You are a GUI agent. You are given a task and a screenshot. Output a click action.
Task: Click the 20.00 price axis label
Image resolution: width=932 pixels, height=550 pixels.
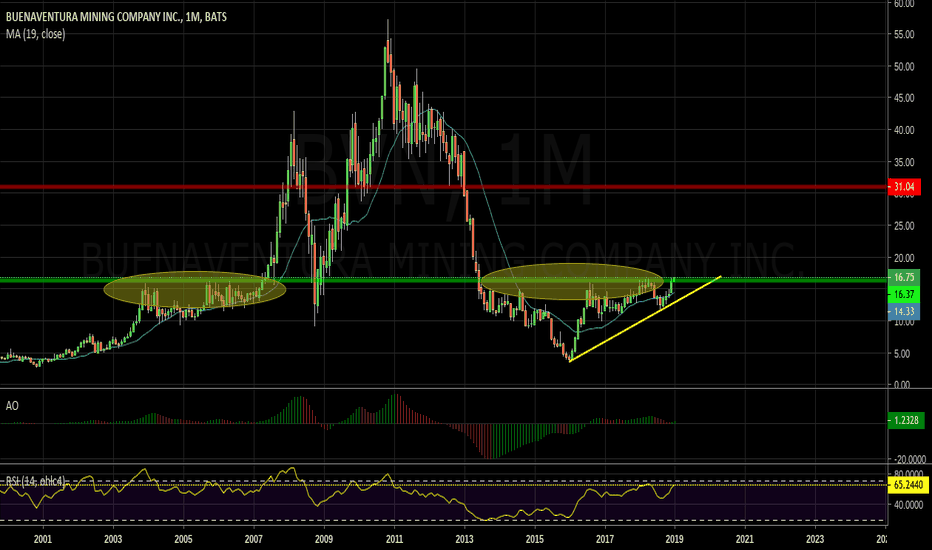(903, 258)
